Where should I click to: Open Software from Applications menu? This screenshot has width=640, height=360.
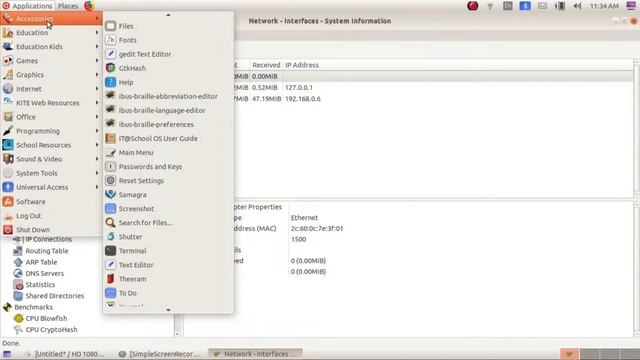[x=51, y=202]
